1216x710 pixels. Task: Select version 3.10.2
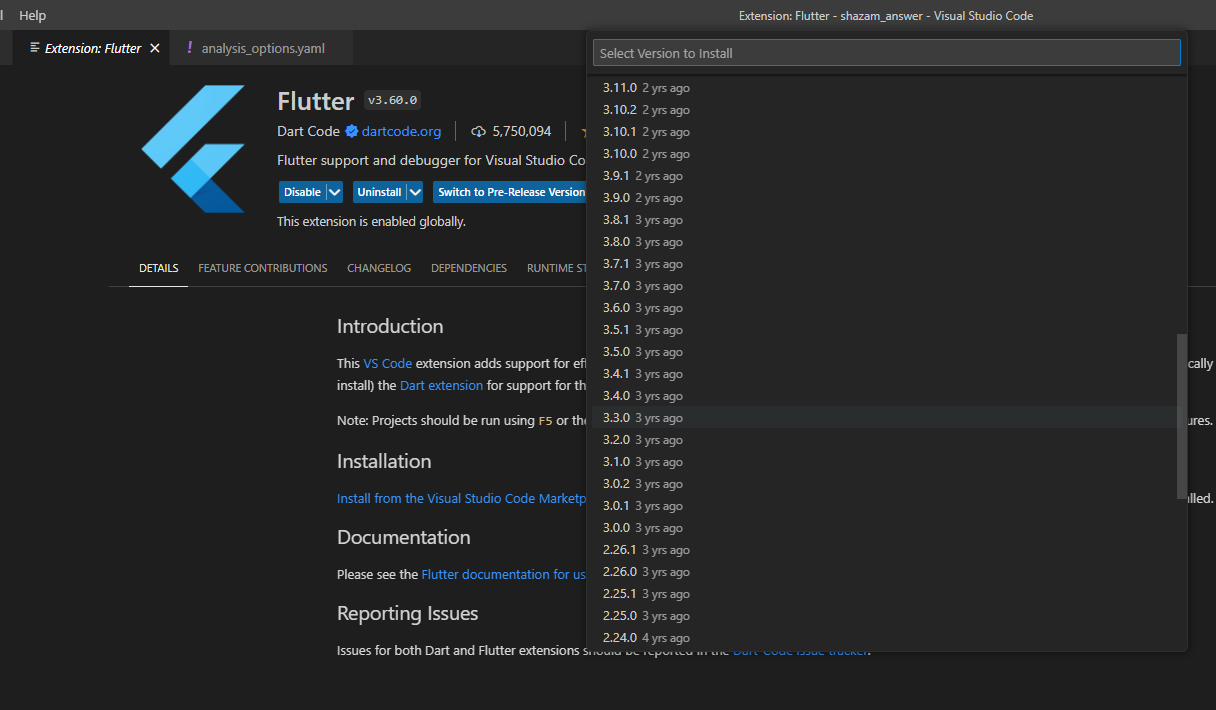pos(887,110)
